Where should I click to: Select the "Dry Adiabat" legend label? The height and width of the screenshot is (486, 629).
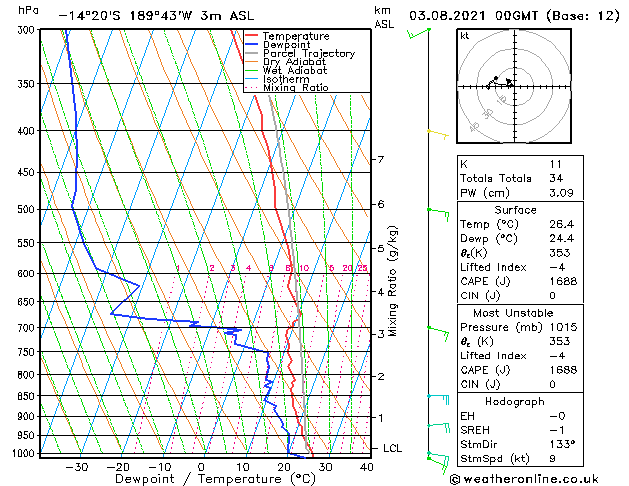[294, 62]
